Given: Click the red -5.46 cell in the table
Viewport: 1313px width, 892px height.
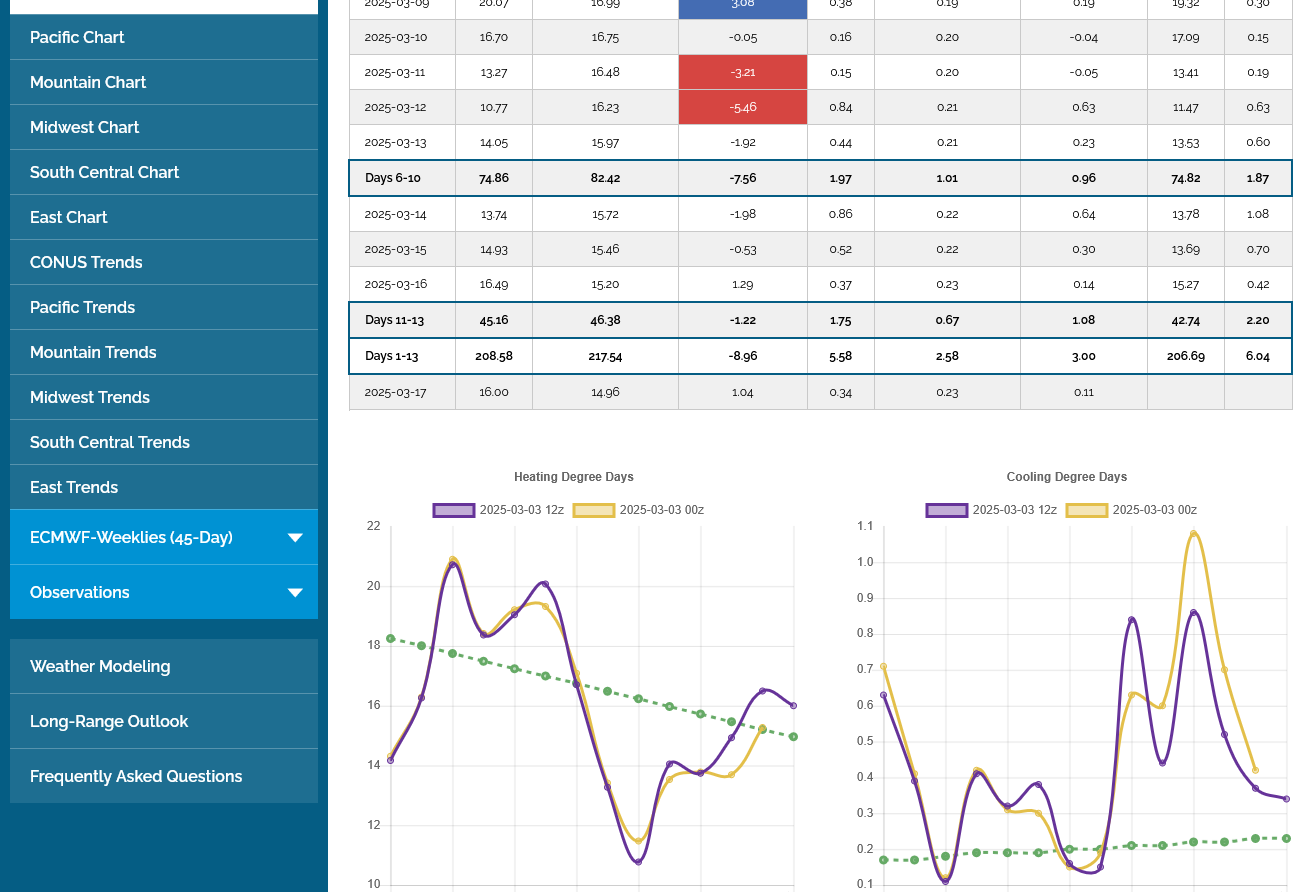Looking at the screenshot, I should pyautogui.click(x=743, y=107).
